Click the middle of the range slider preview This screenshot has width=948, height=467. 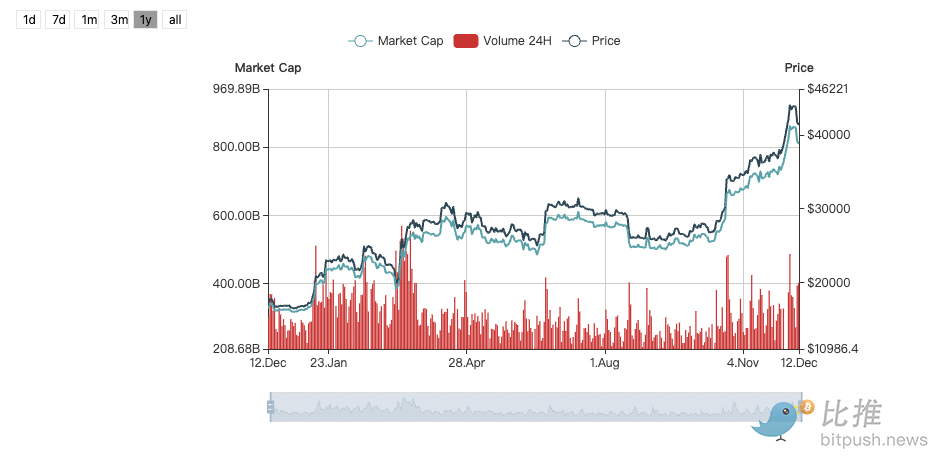click(x=535, y=407)
